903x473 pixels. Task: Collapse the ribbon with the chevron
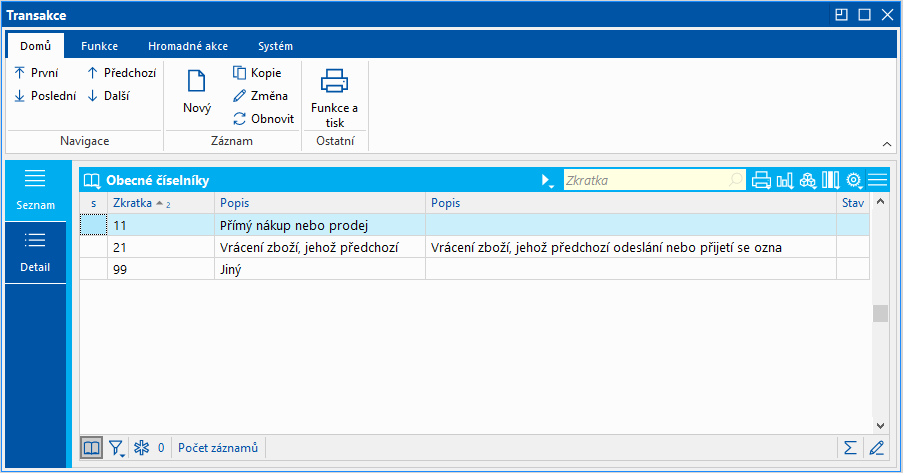tap(887, 144)
